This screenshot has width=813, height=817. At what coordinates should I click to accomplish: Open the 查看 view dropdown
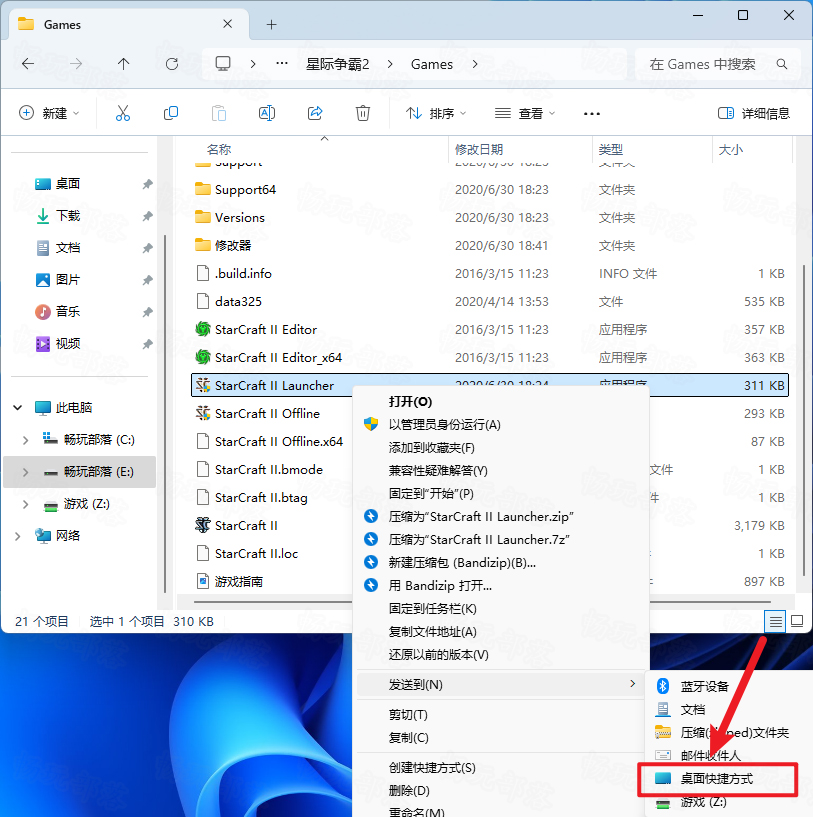click(525, 113)
